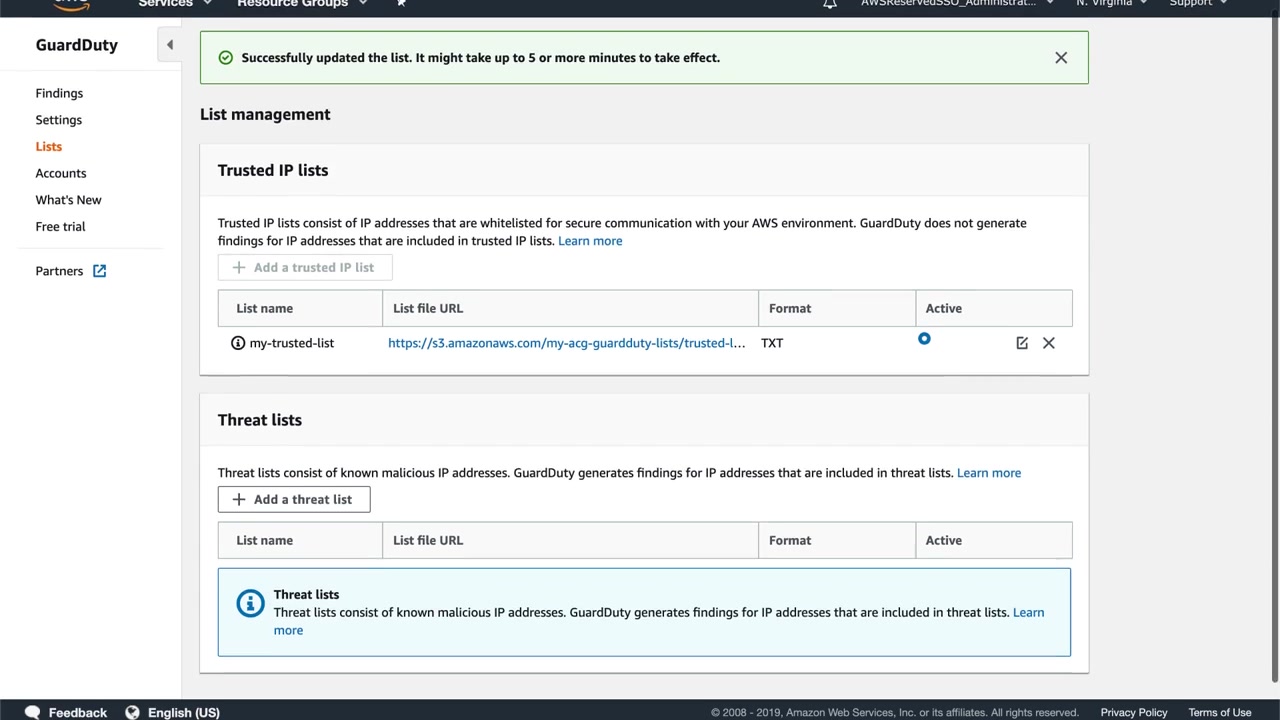
Task: Open Settings in the sidebar
Action: click(59, 120)
